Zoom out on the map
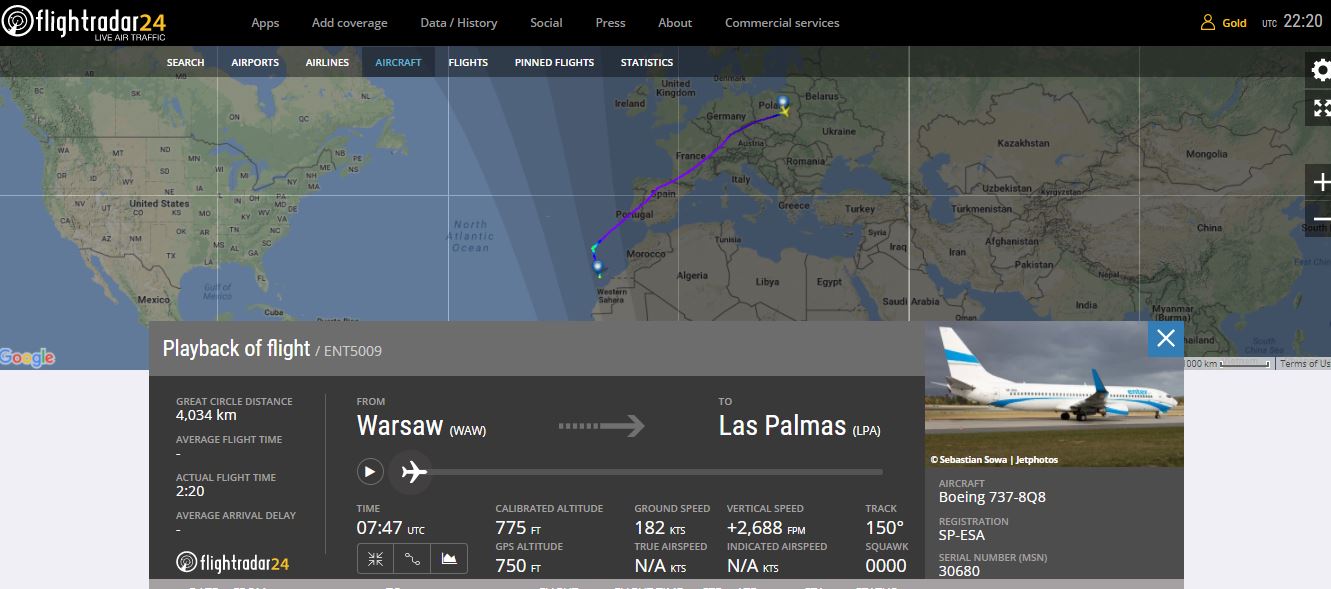The image size is (1331, 589). point(1320,218)
